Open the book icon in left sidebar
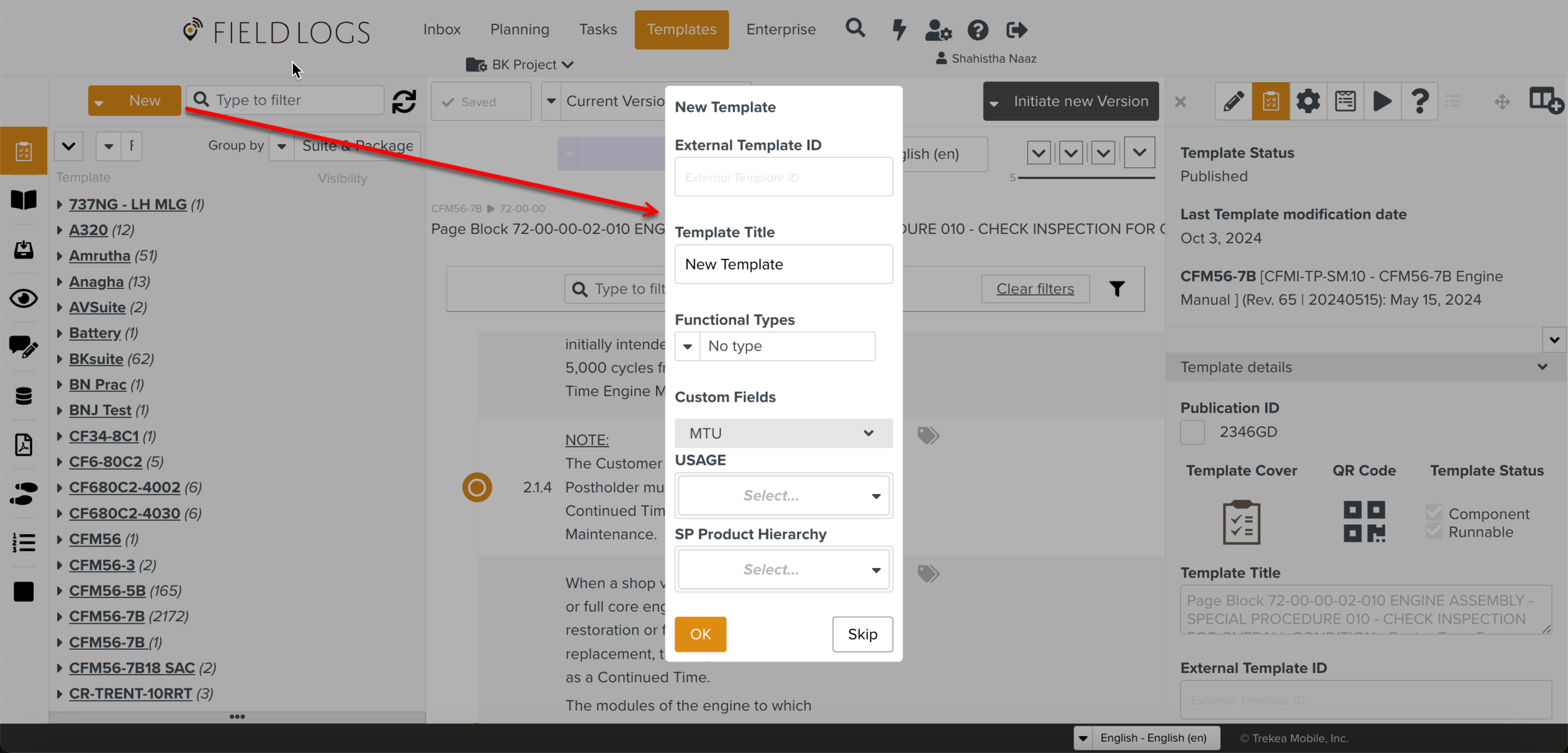The width and height of the screenshot is (1568, 753). tap(24, 200)
